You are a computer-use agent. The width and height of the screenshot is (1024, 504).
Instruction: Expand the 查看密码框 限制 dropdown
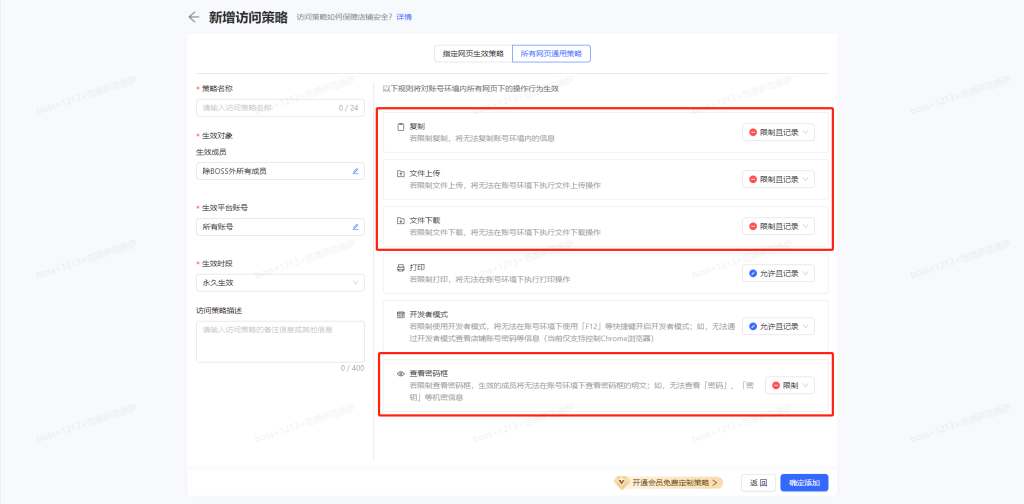tap(790, 385)
